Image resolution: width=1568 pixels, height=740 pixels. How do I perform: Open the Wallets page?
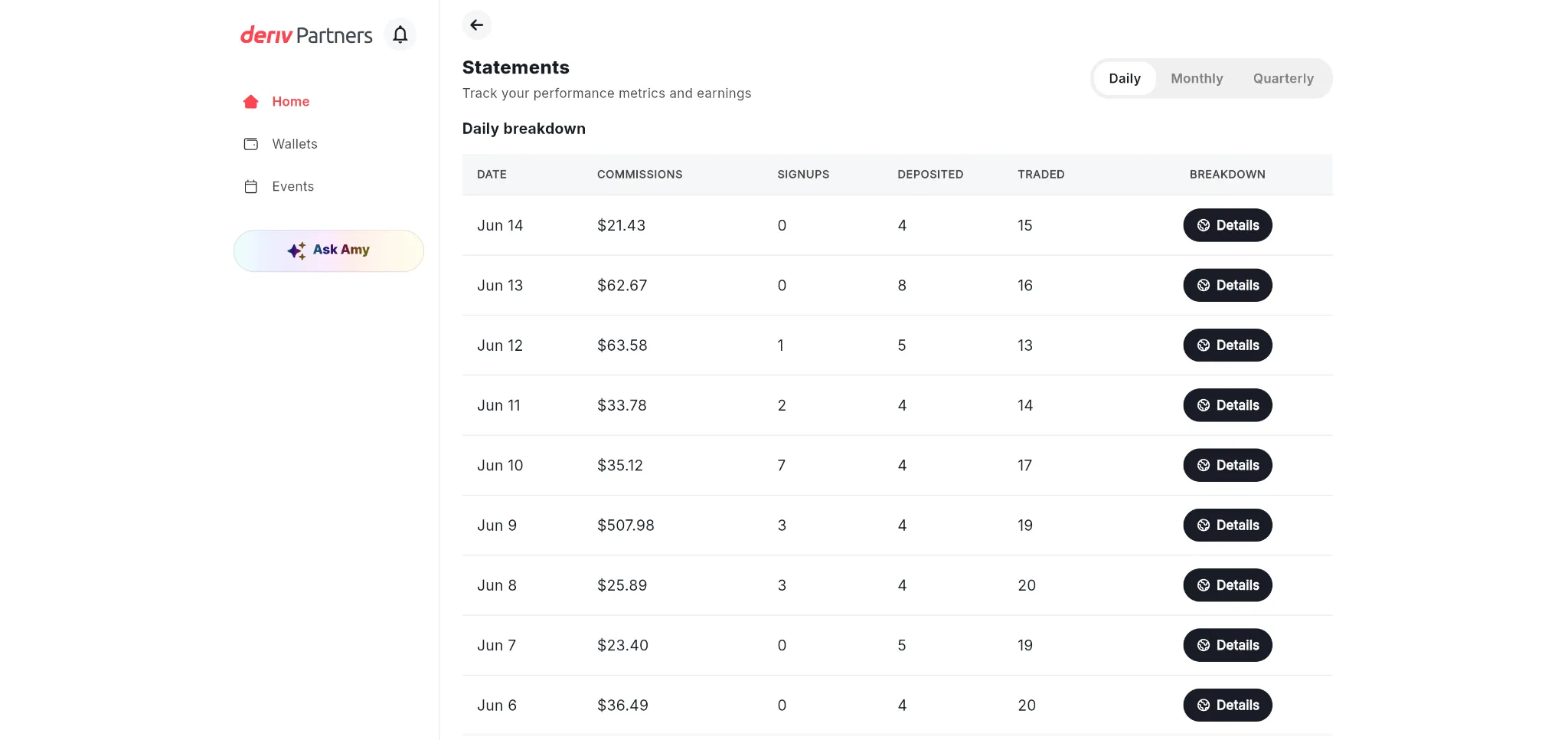(295, 144)
